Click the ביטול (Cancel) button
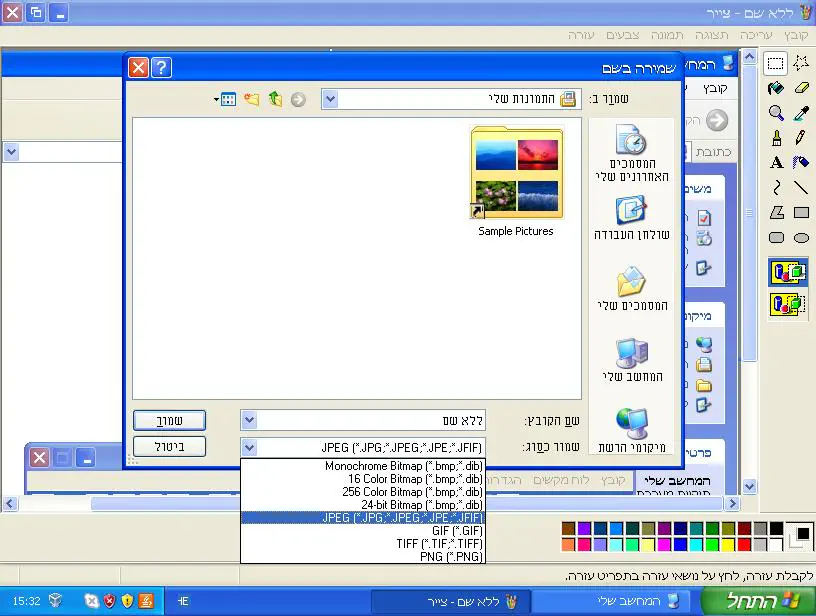Viewport: 816px width, 616px height. tap(169, 447)
